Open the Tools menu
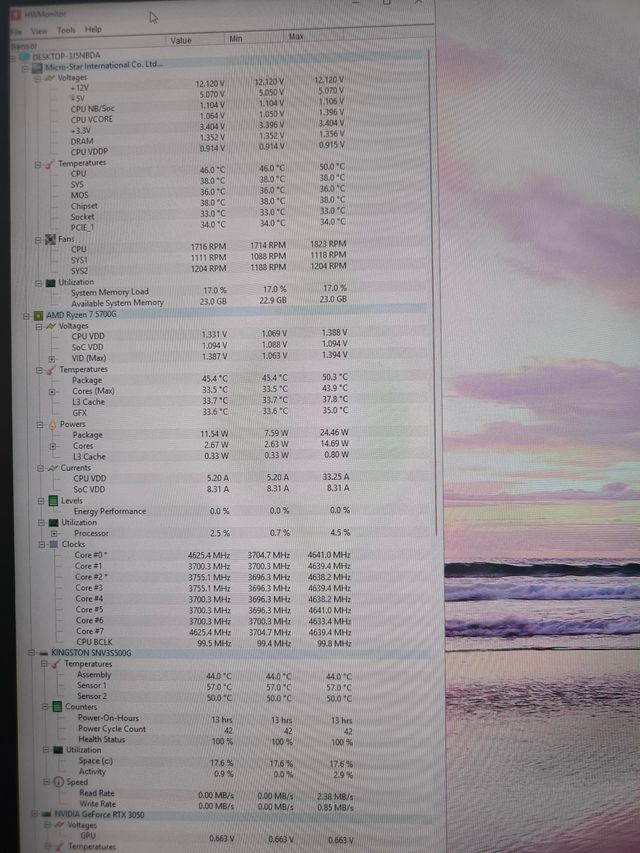This screenshot has height=853, width=640. [66, 30]
